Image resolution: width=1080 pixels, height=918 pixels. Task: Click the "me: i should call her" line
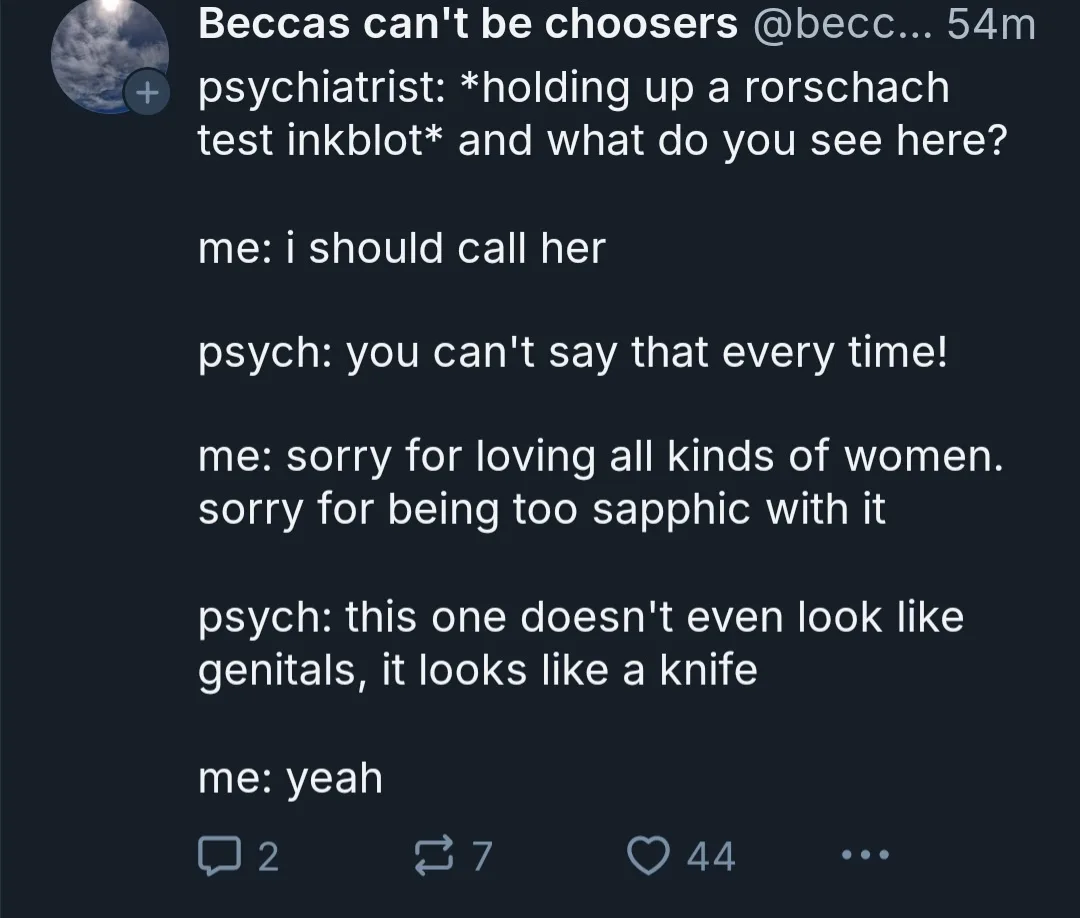(x=402, y=248)
